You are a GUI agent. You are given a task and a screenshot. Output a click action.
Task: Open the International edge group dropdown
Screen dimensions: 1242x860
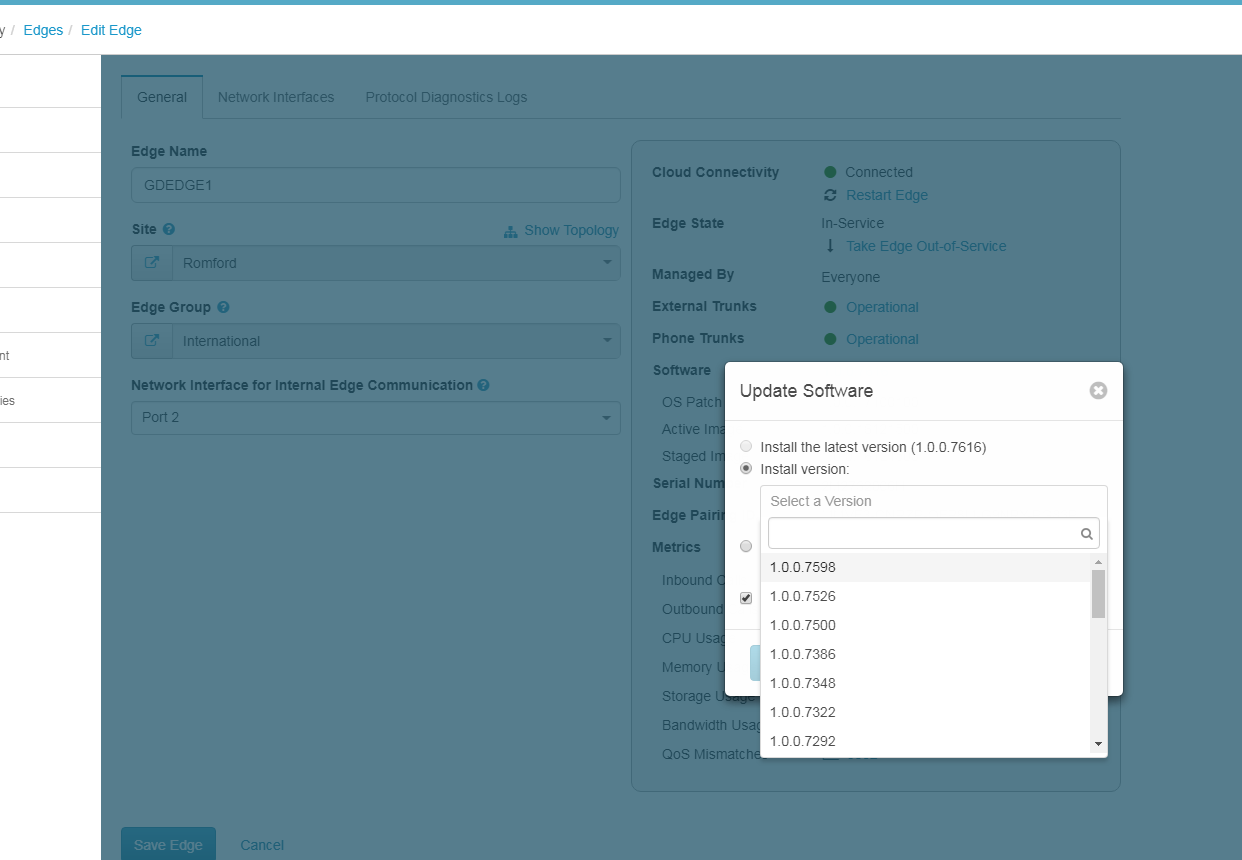[x=396, y=341]
